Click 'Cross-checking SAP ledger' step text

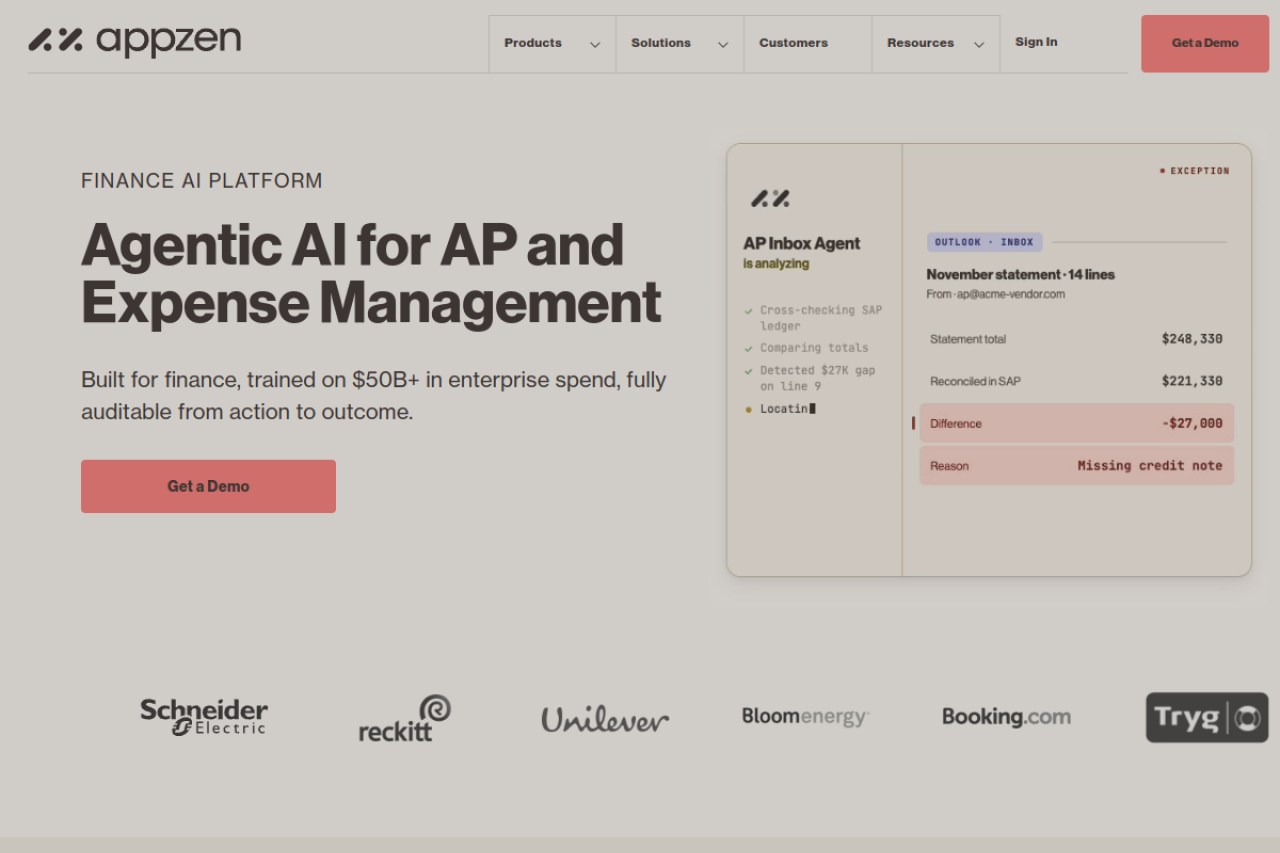[x=821, y=318]
